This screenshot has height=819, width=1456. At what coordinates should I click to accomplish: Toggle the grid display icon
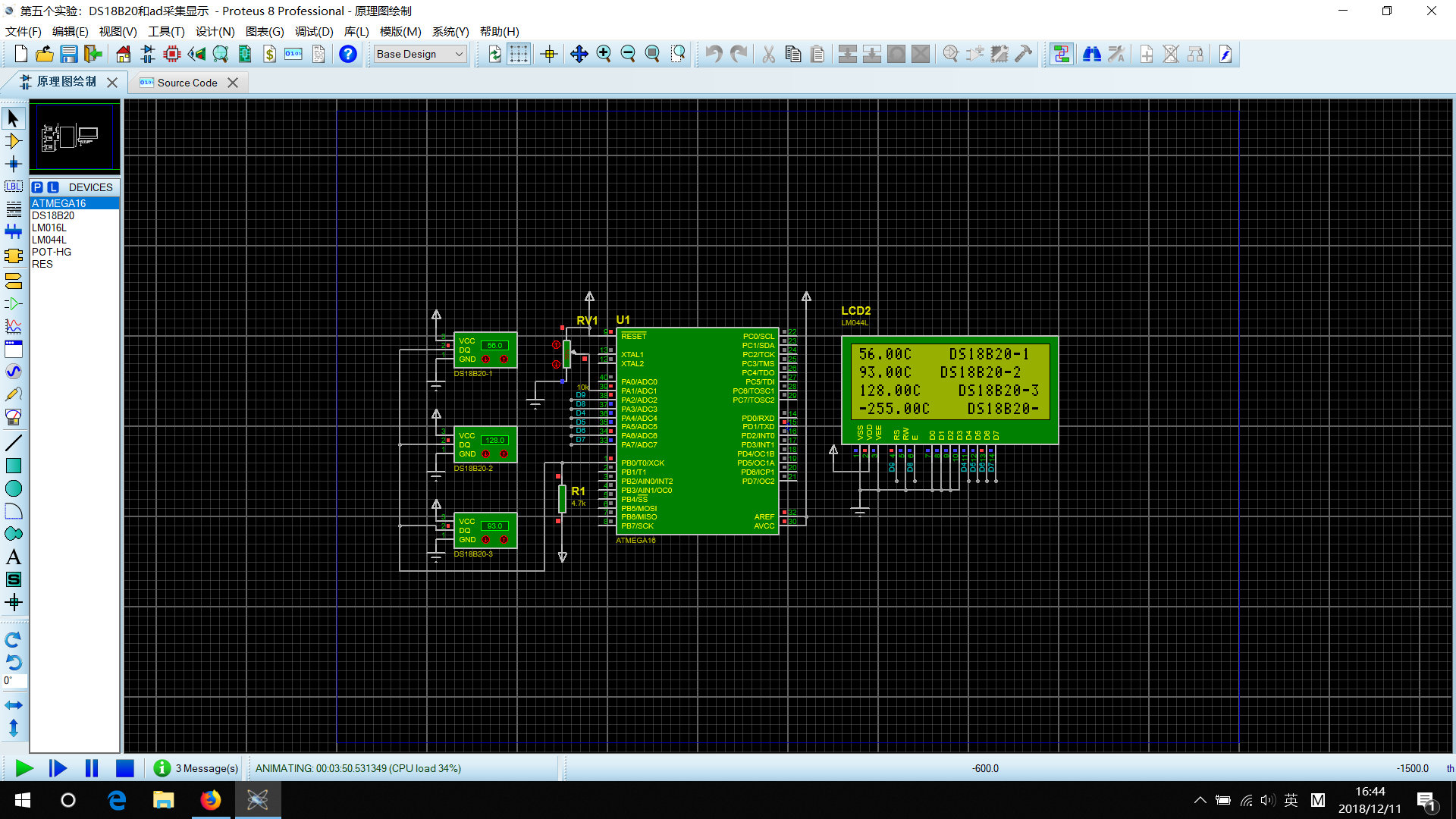(x=519, y=54)
